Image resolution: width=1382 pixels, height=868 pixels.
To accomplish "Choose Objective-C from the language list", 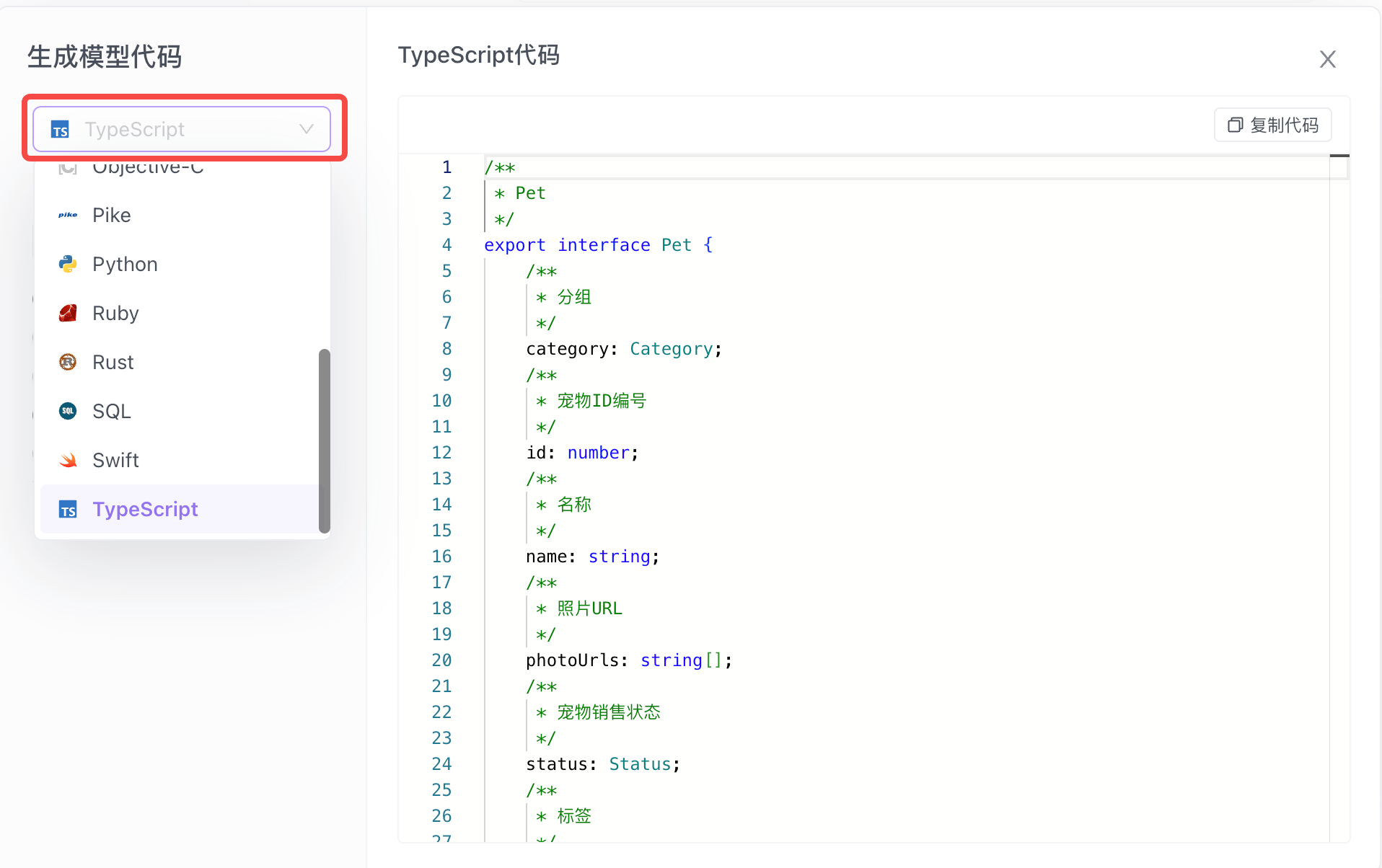I will pyautogui.click(x=148, y=169).
